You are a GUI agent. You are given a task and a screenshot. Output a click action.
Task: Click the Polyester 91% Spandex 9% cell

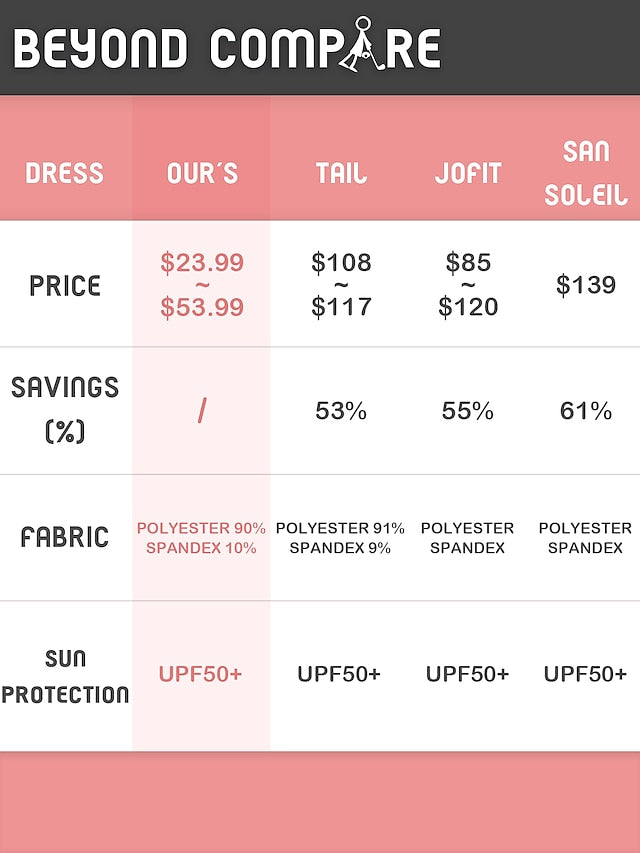[x=341, y=538]
